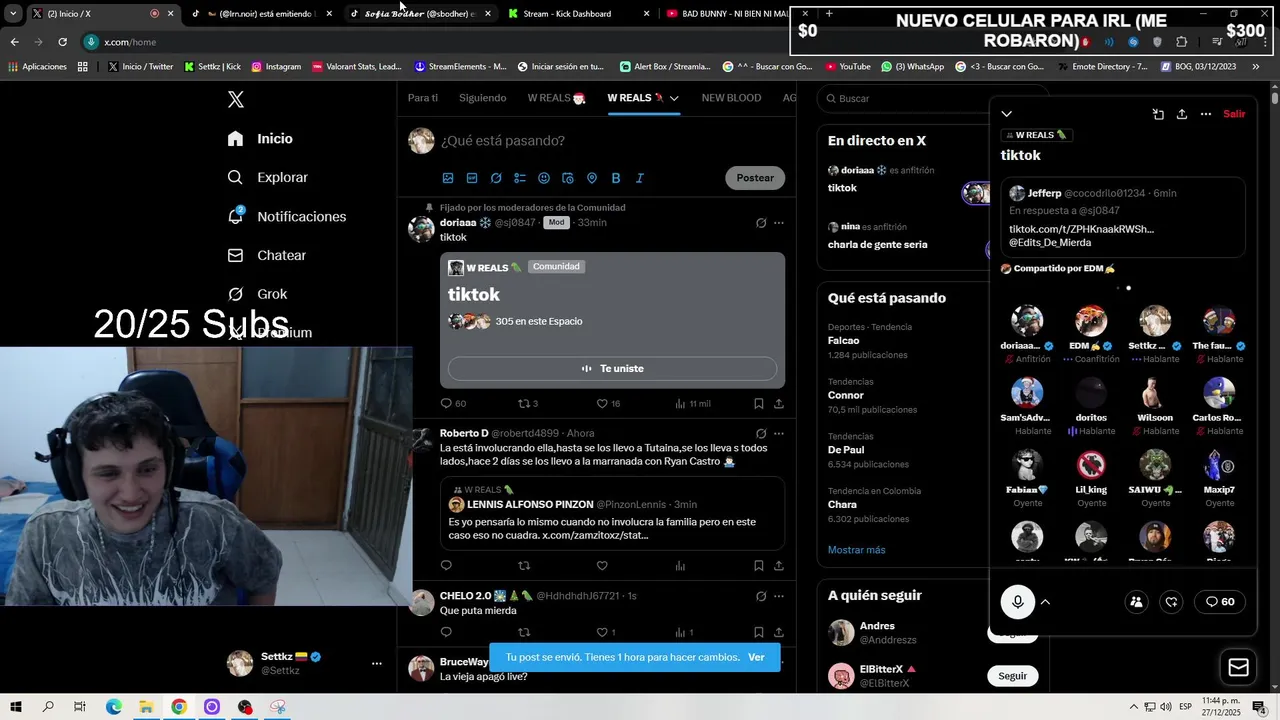Switch to the Siguiendo tab
This screenshot has width=1280, height=720.
coord(483,98)
